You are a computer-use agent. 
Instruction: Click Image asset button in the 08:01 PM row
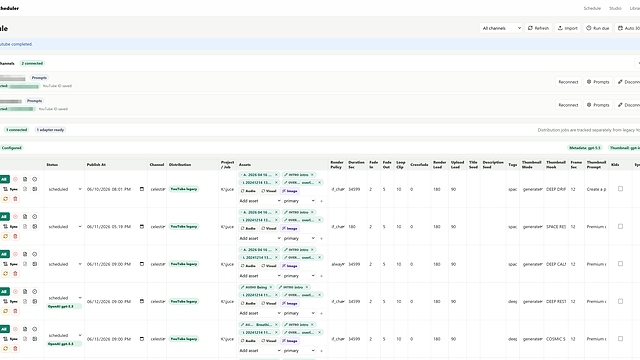click(x=290, y=191)
